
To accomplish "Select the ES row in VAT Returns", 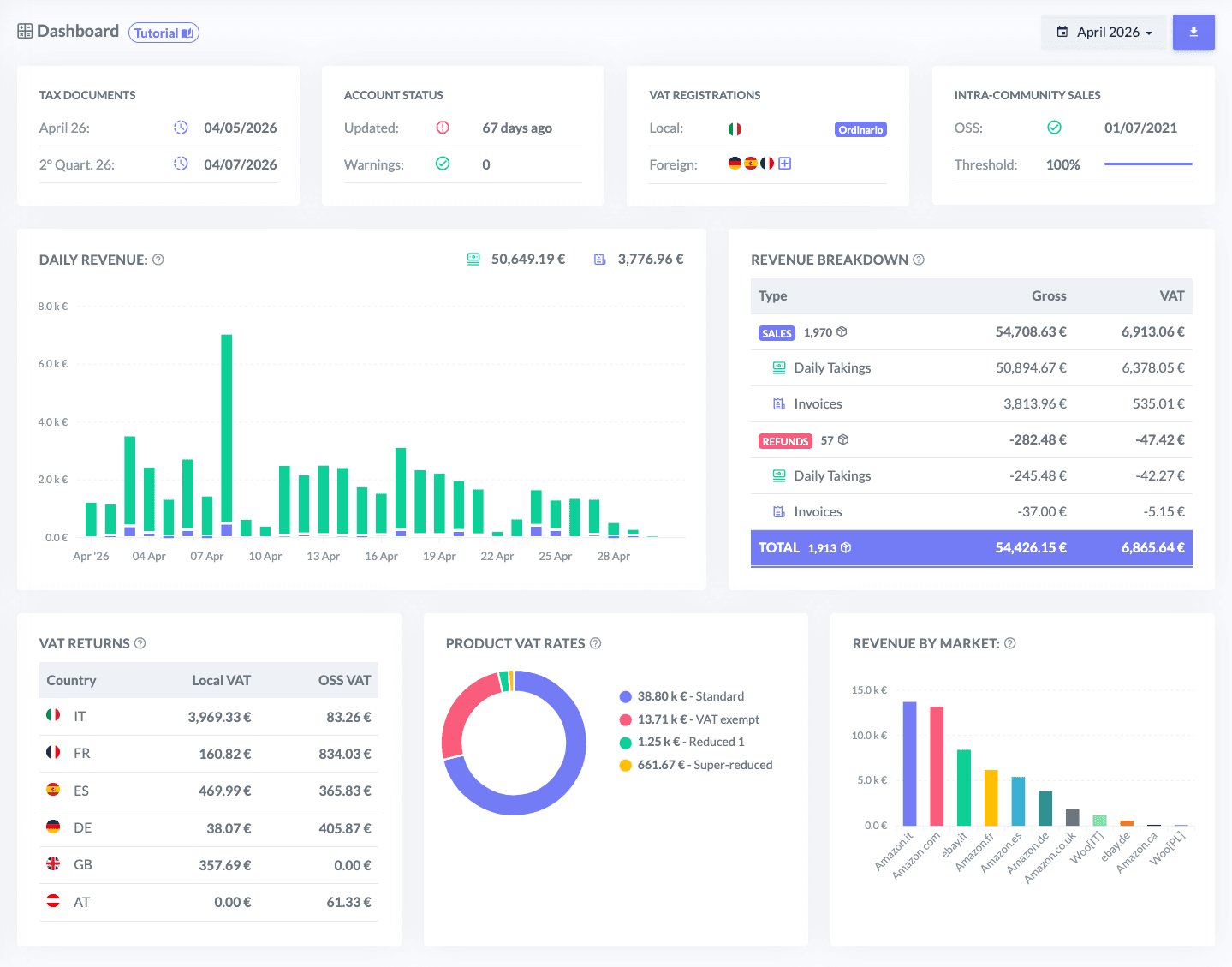I will (209, 791).
